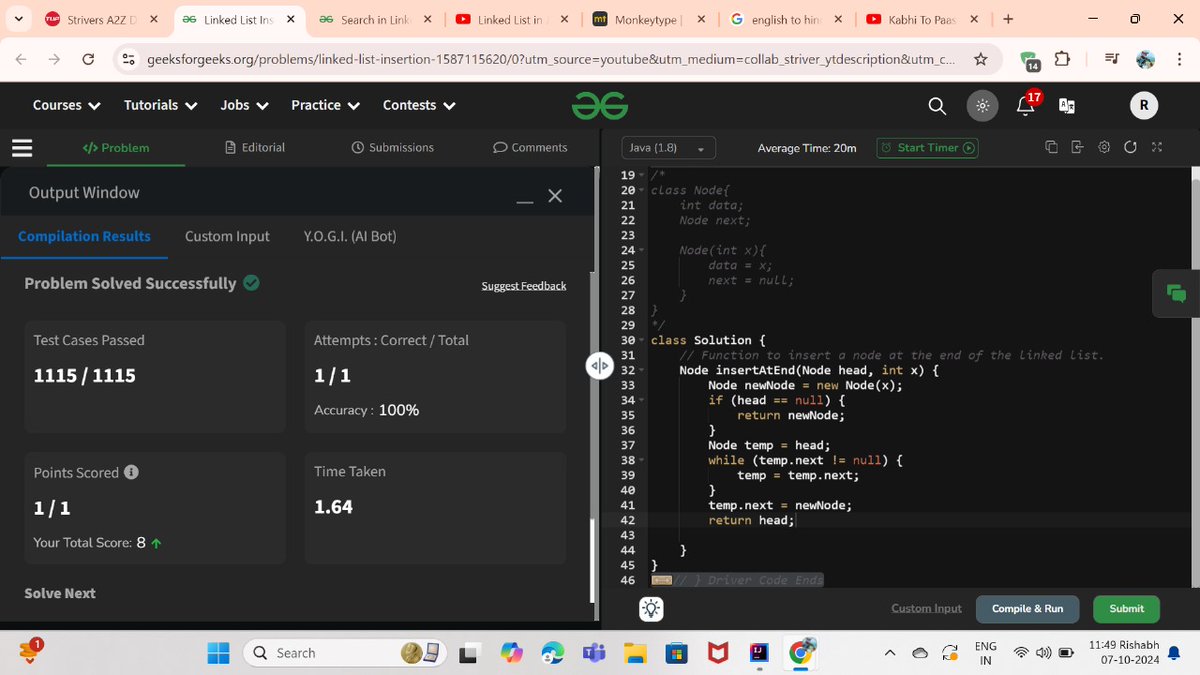Toggle light/dark theme sun icon
Viewport: 1200px width, 675px height.
click(982, 106)
